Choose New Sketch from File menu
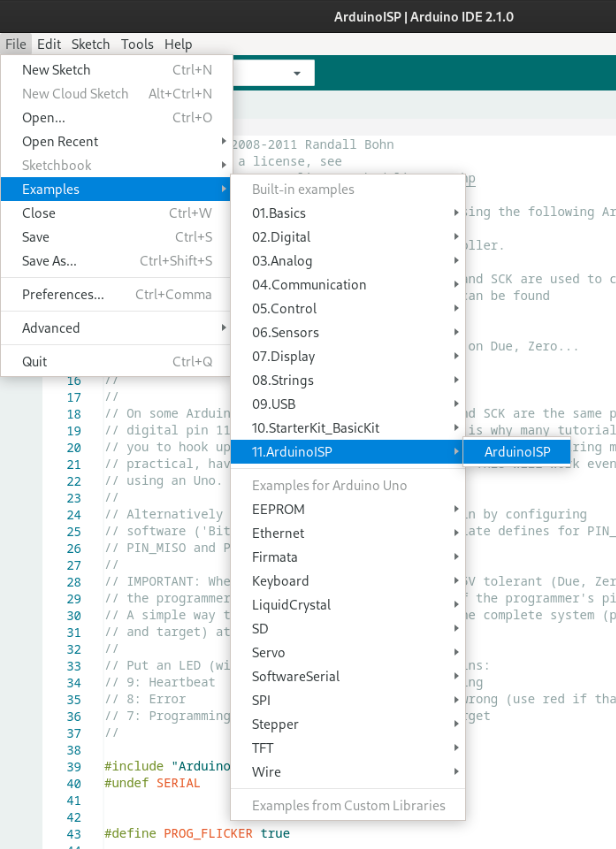 click(x=116, y=70)
